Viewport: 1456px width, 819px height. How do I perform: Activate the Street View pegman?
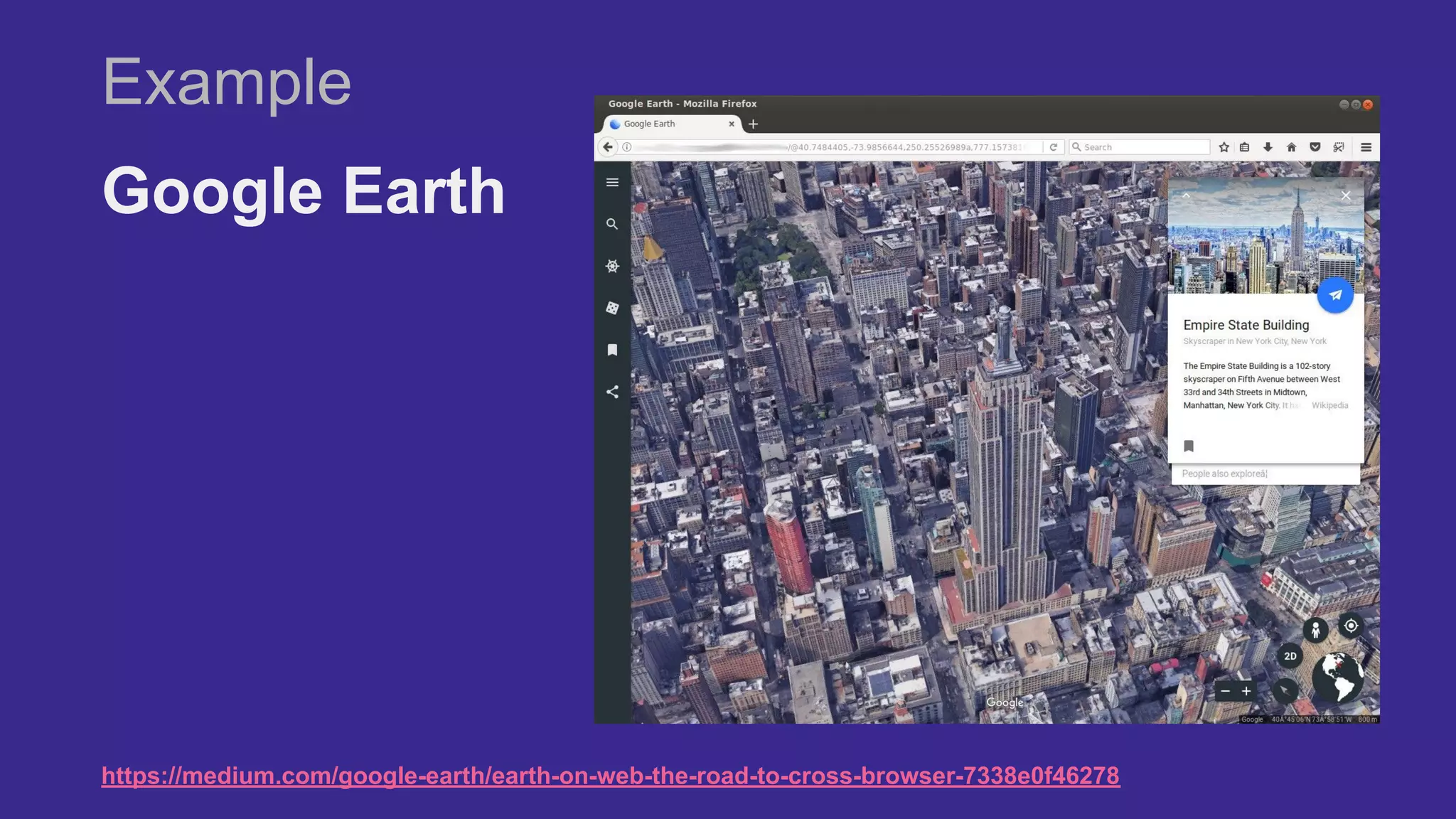point(1315,630)
